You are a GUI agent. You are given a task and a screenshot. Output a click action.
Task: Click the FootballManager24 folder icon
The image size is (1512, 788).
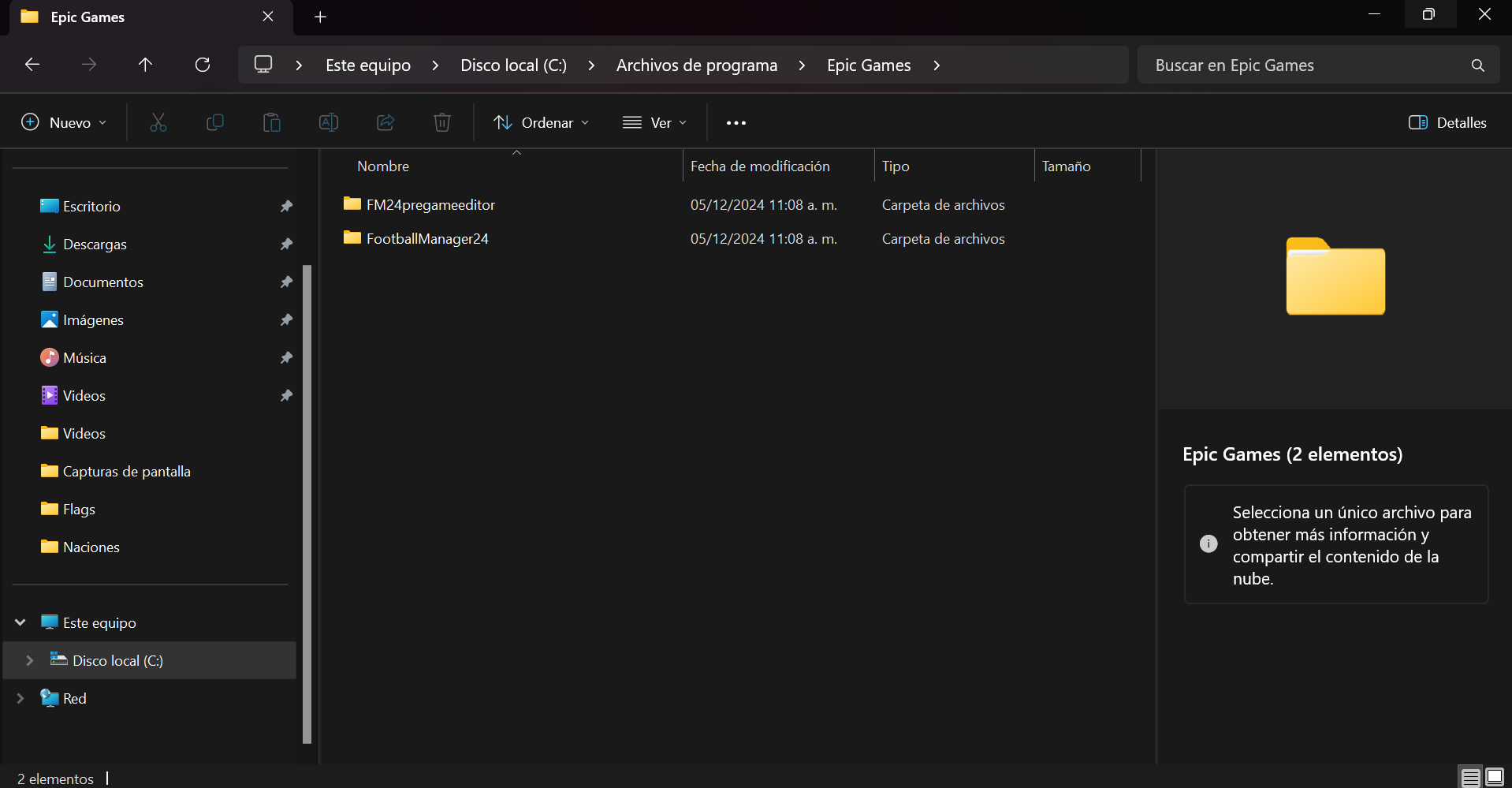[352, 238]
